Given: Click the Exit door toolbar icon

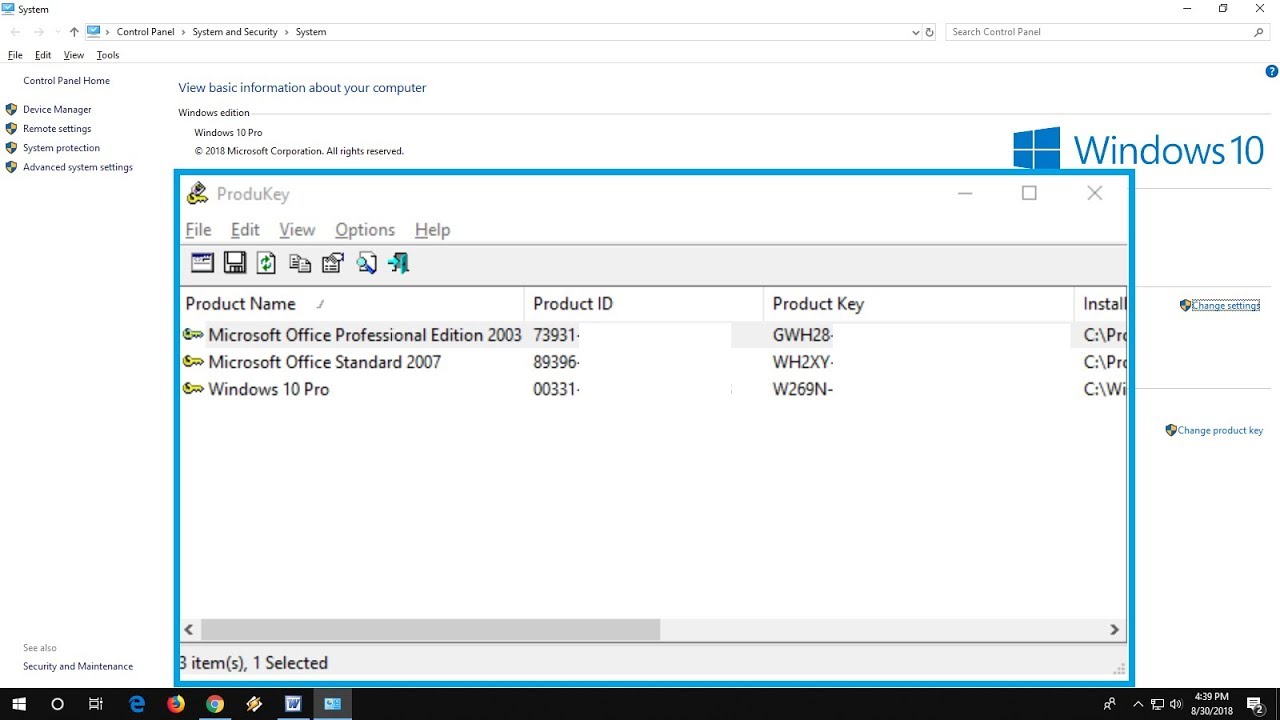Looking at the screenshot, I should [399, 263].
